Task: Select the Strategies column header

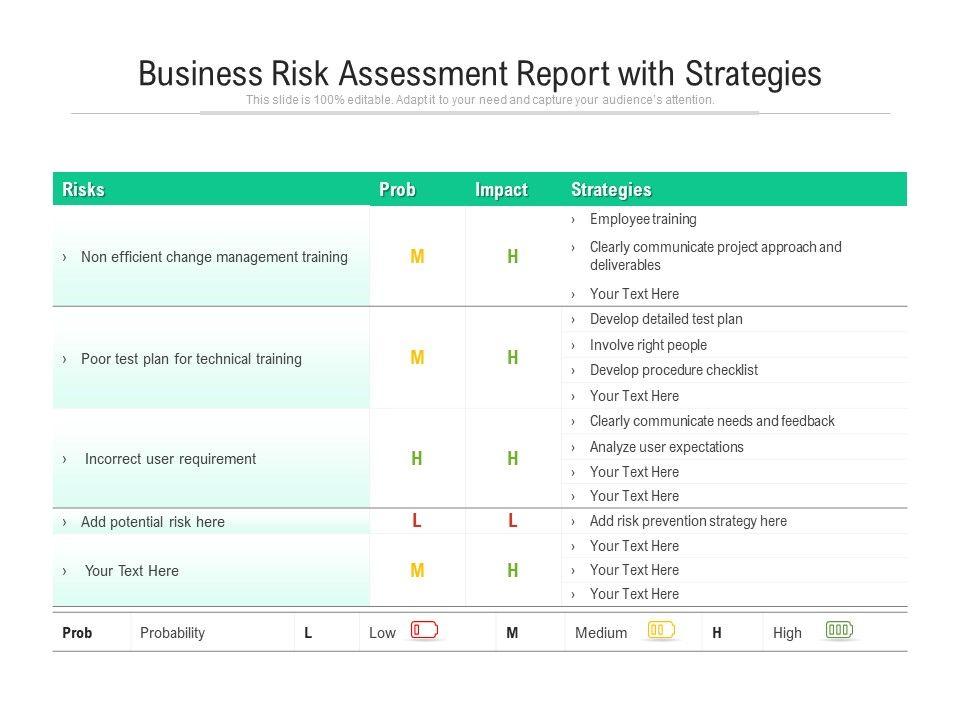Action: pyautogui.click(x=611, y=190)
